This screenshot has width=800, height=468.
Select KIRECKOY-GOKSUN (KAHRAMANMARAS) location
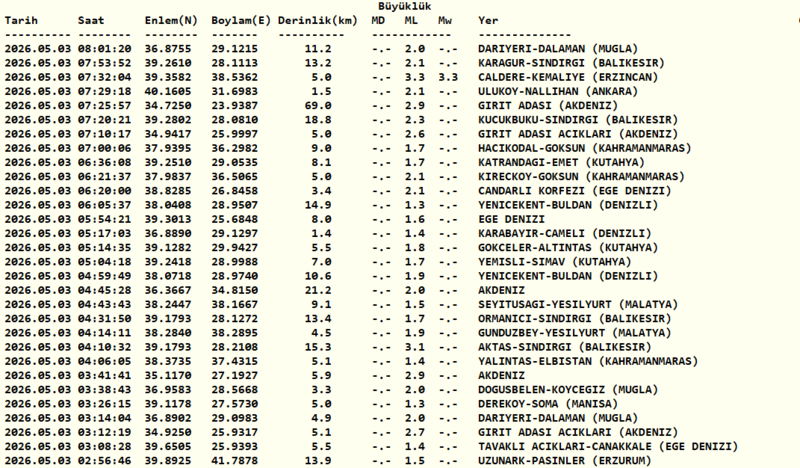click(x=581, y=177)
